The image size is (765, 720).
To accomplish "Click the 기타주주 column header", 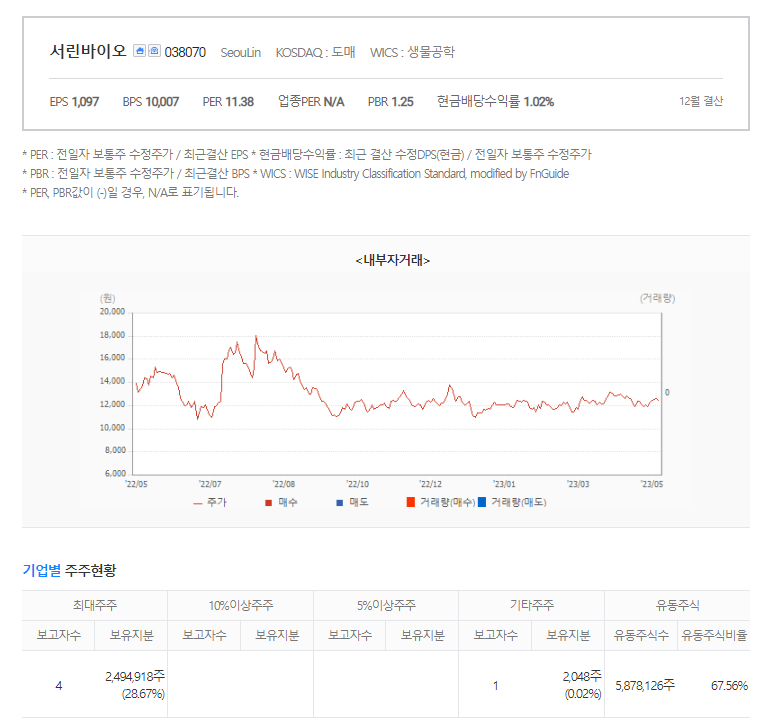I will point(532,605).
